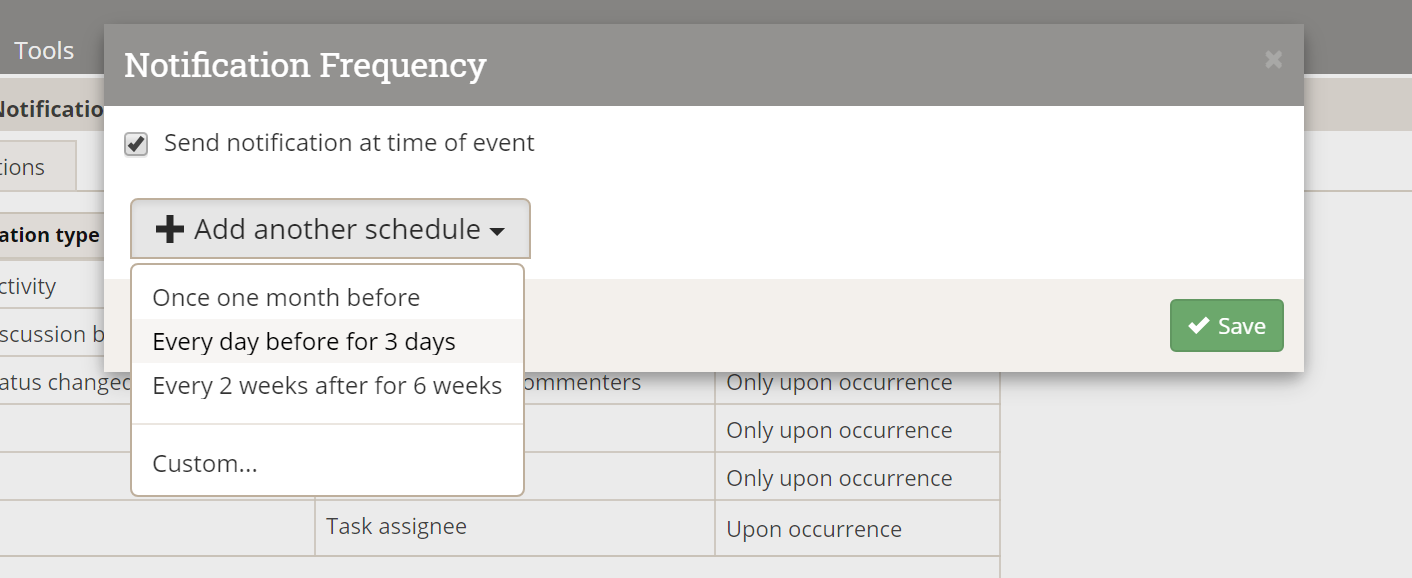Click the Notification Frequency dialog title
The width and height of the screenshot is (1412, 578).
[x=305, y=65]
